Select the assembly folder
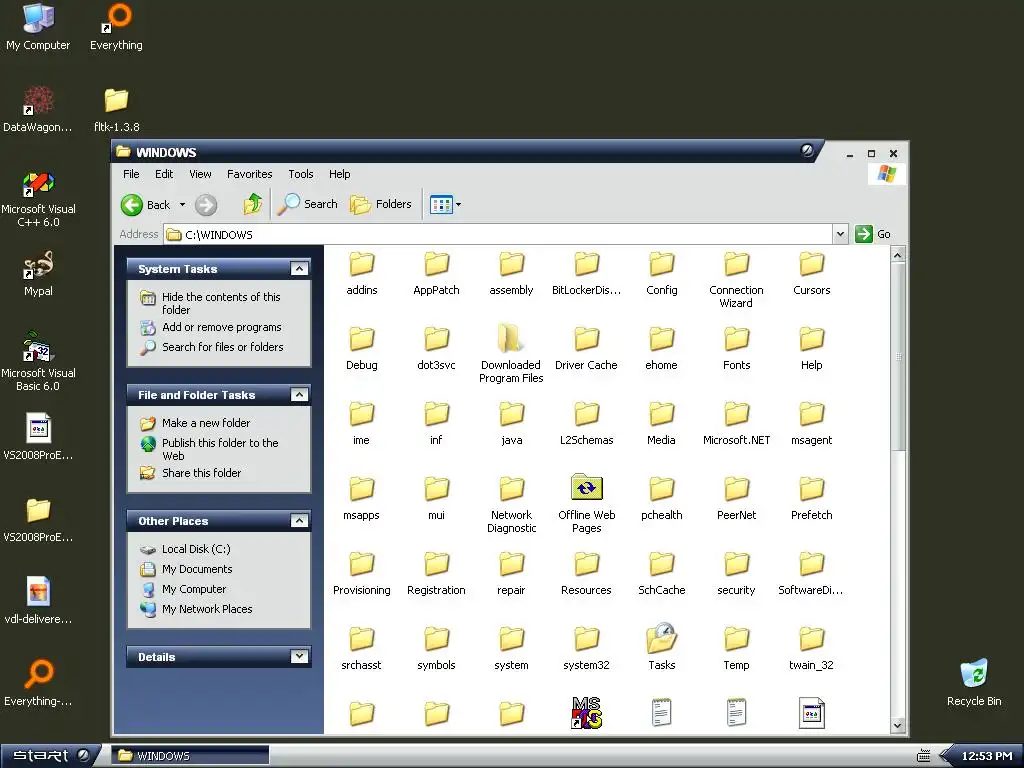The image size is (1024, 768). (x=511, y=274)
